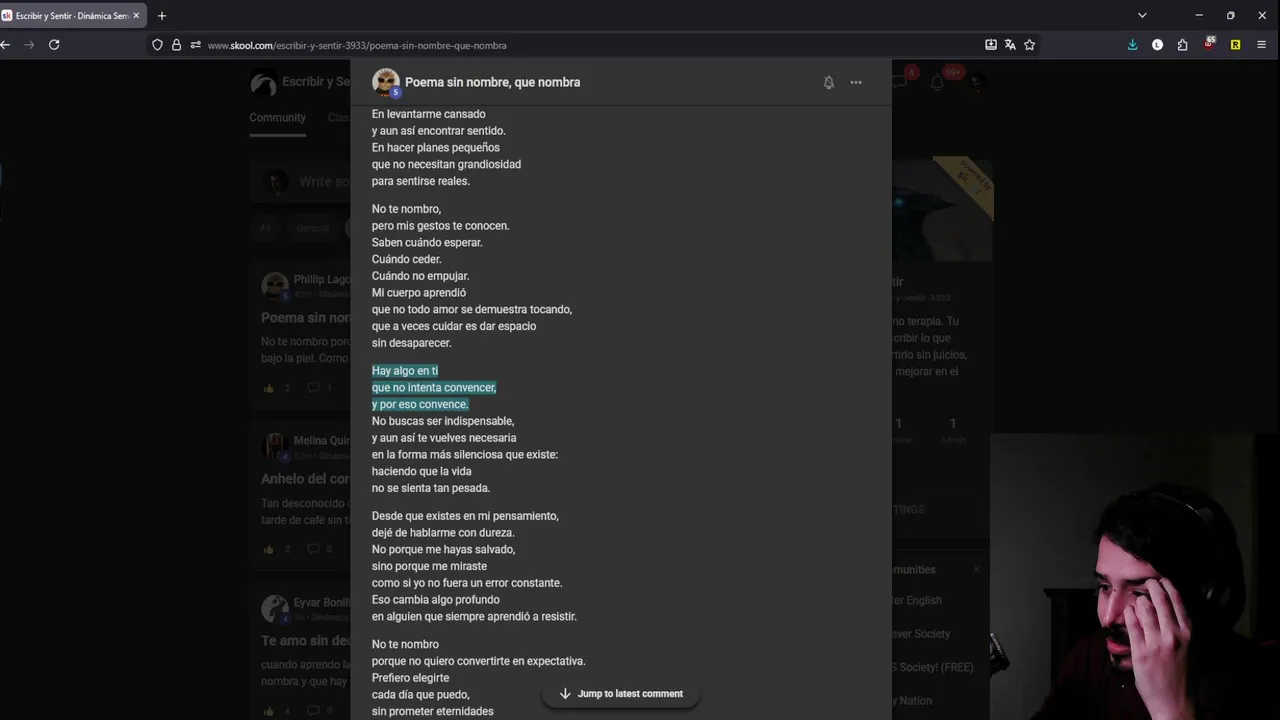Click the tracking protection shield icon
This screenshot has width=1280, height=720.
point(157,45)
